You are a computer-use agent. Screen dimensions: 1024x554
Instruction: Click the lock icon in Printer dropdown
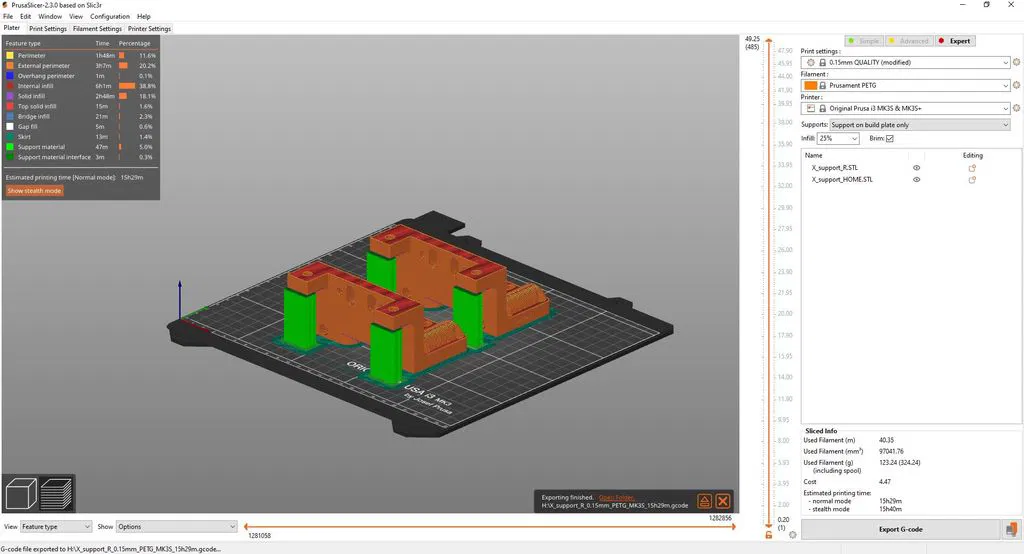click(x=822, y=108)
